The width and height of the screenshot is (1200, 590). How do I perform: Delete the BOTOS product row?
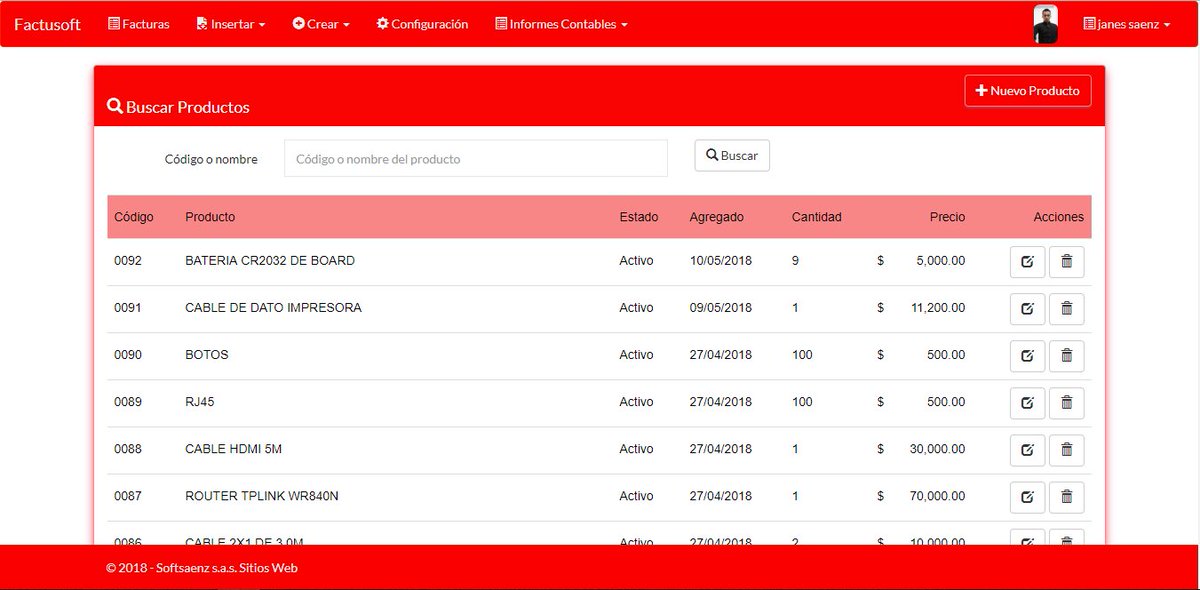1066,356
